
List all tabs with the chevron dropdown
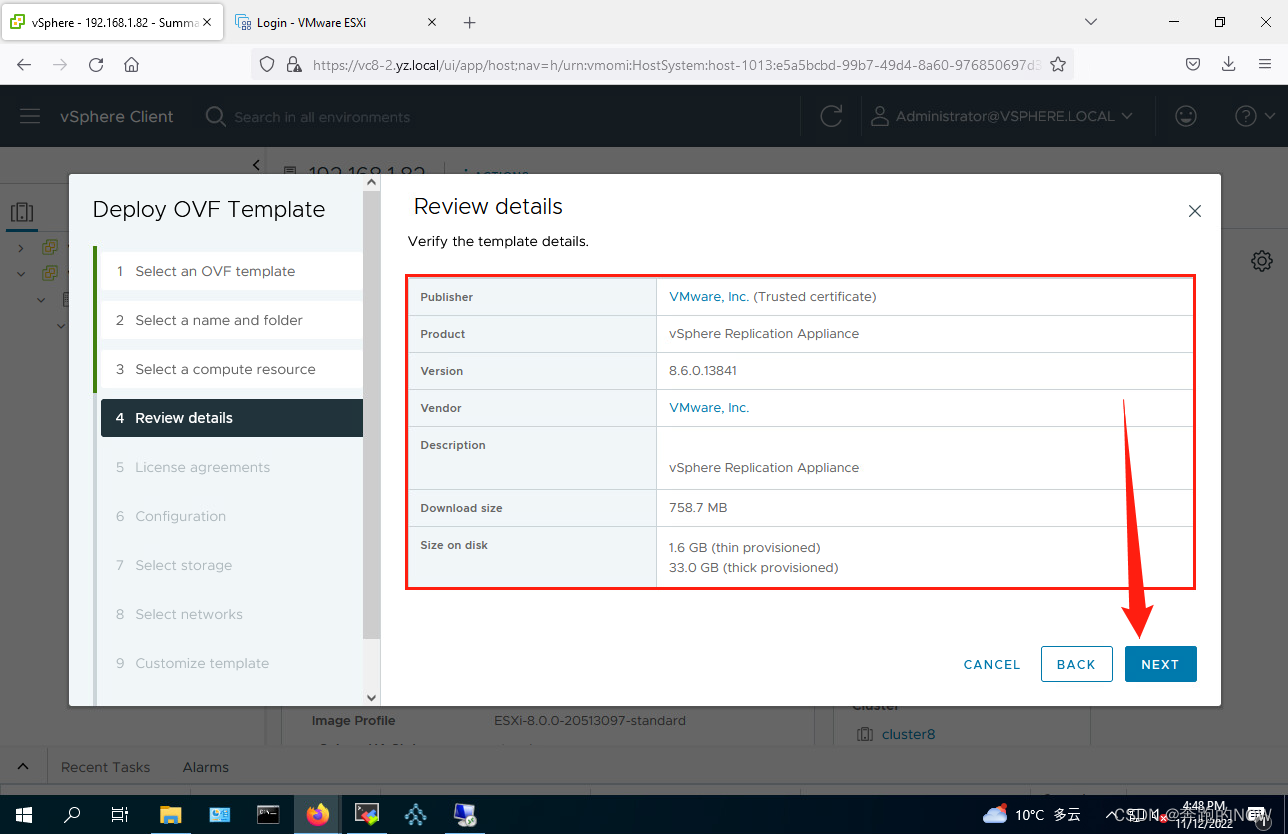(1091, 22)
